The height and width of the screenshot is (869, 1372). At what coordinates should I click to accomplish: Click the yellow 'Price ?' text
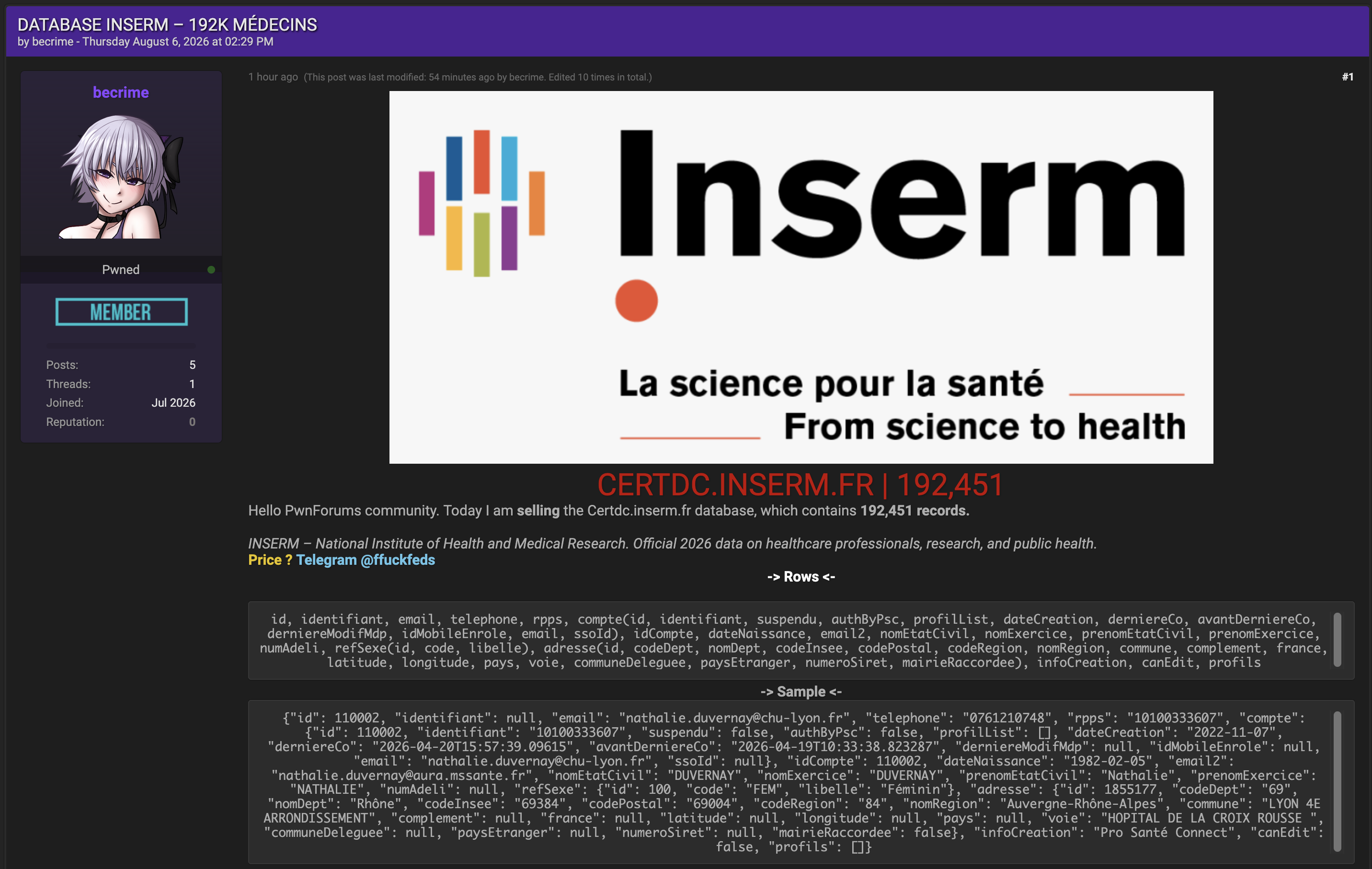(270, 560)
